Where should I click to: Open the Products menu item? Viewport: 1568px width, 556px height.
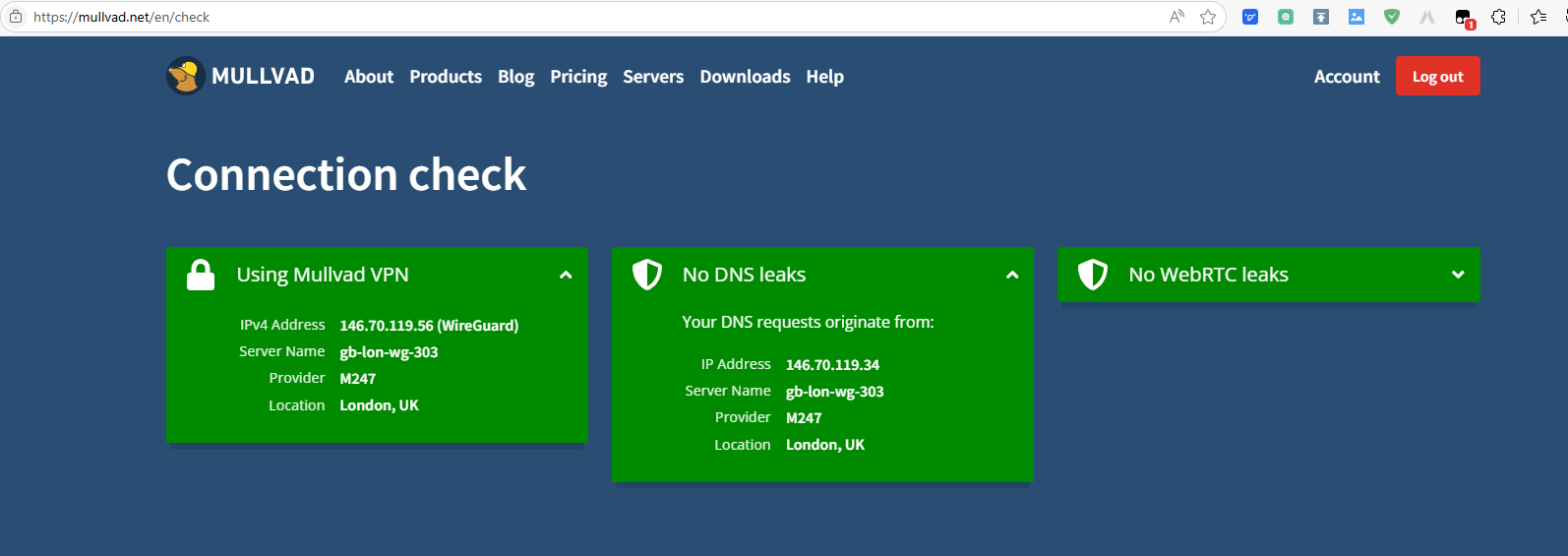pyautogui.click(x=446, y=77)
